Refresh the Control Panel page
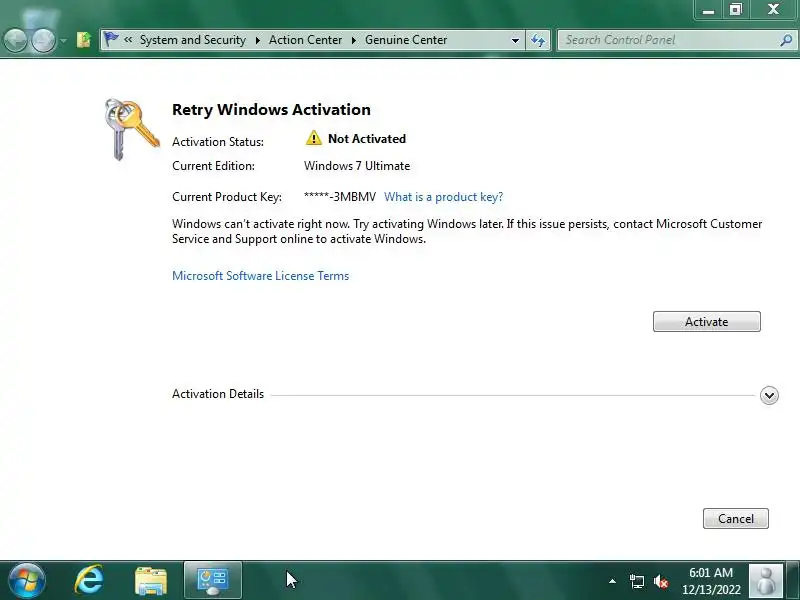This screenshot has width=800, height=600. (538, 40)
